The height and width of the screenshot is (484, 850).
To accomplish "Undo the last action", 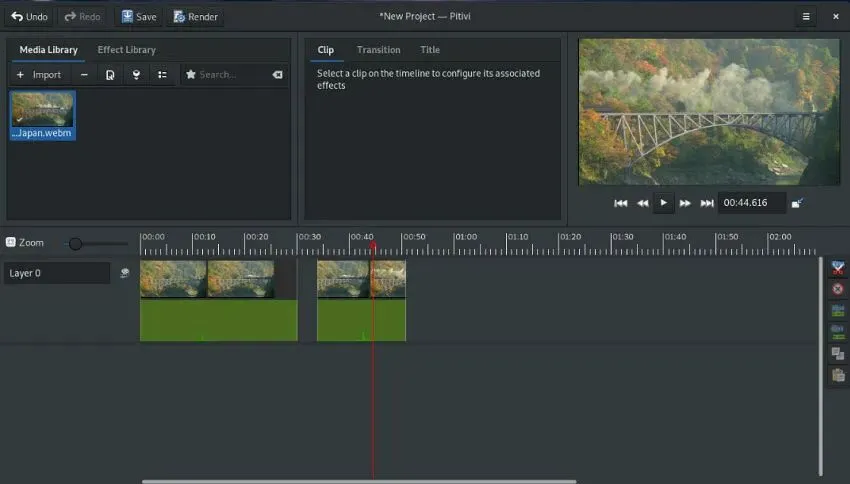I will (29, 17).
